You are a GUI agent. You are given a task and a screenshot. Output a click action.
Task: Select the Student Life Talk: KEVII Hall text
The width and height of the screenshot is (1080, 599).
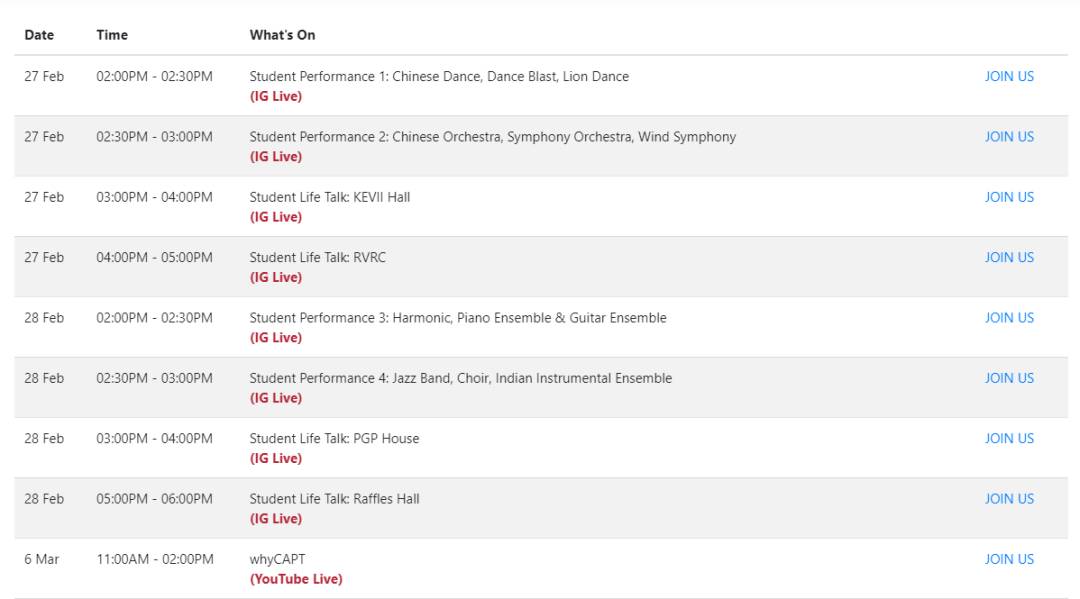coord(330,197)
